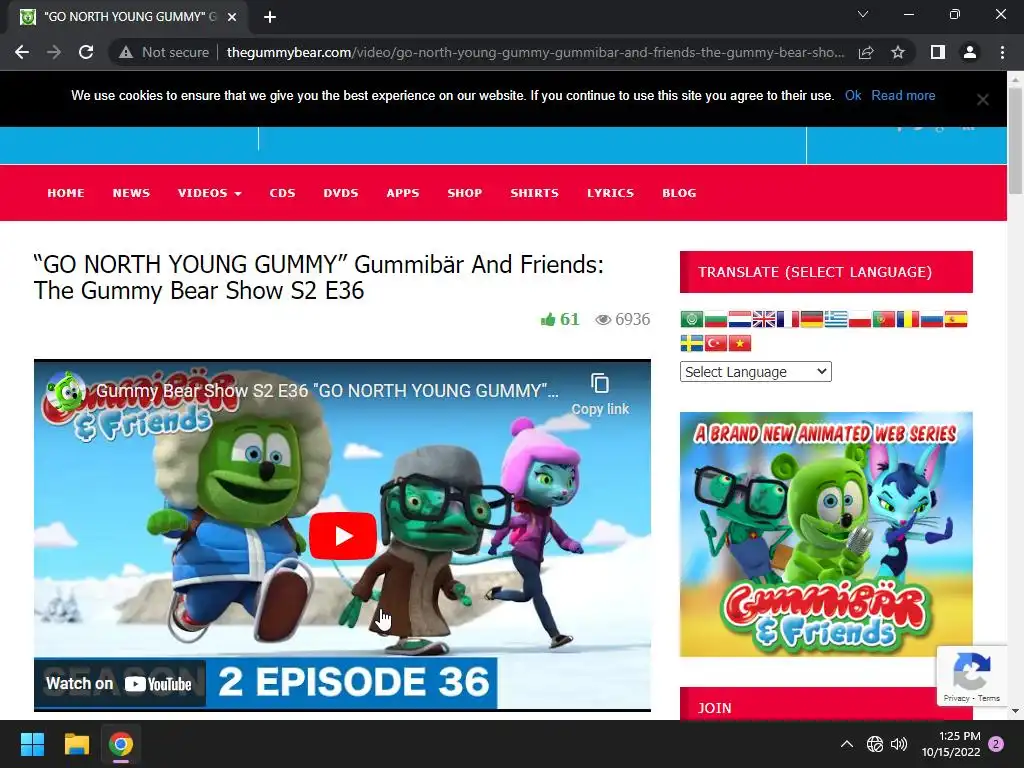Click the reCAPTCHA Privacy link
The width and height of the screenshot is (1024, 768).
(956, 698)
